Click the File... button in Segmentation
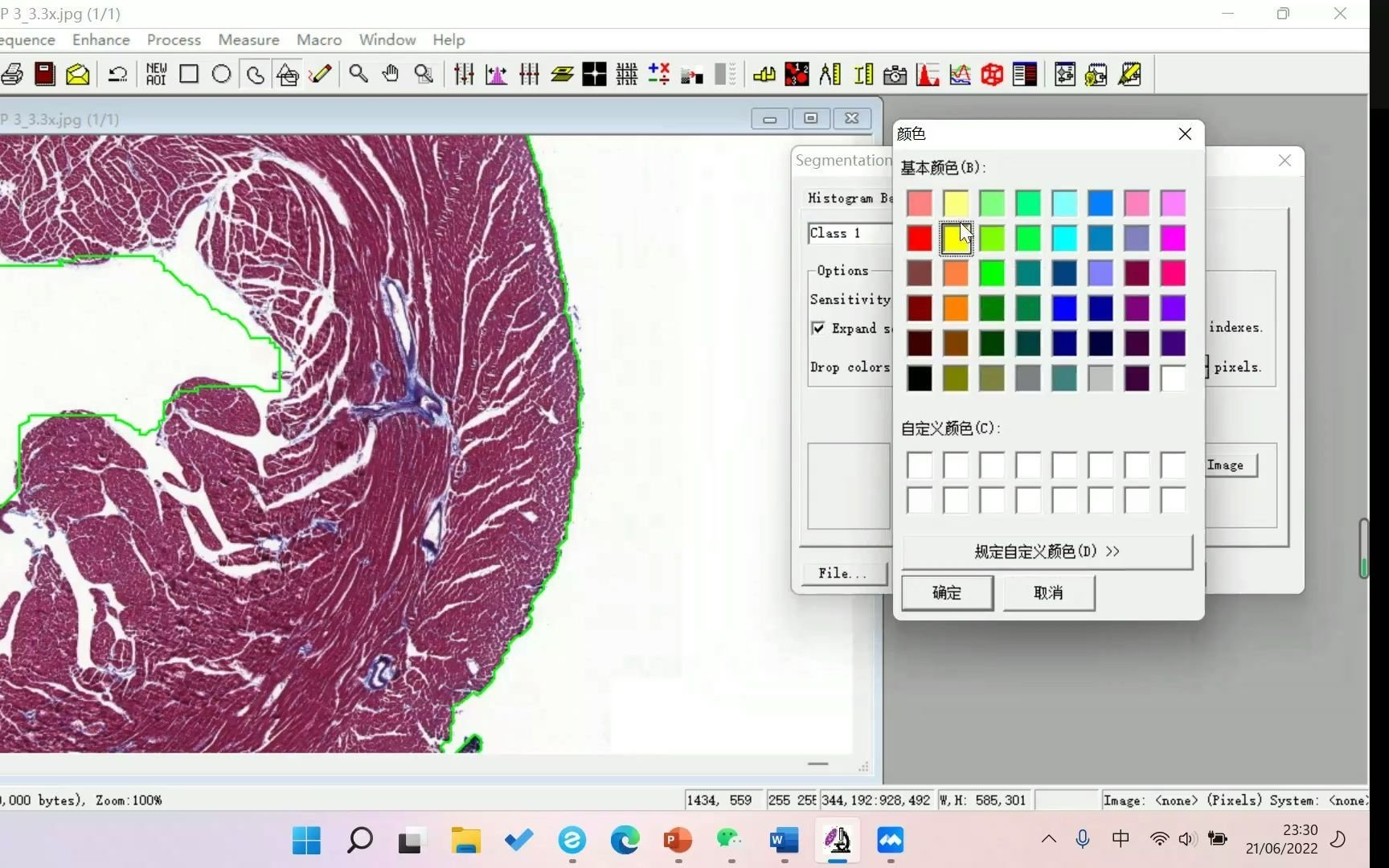The image size is (1389, 868). (x=842, y=573)
